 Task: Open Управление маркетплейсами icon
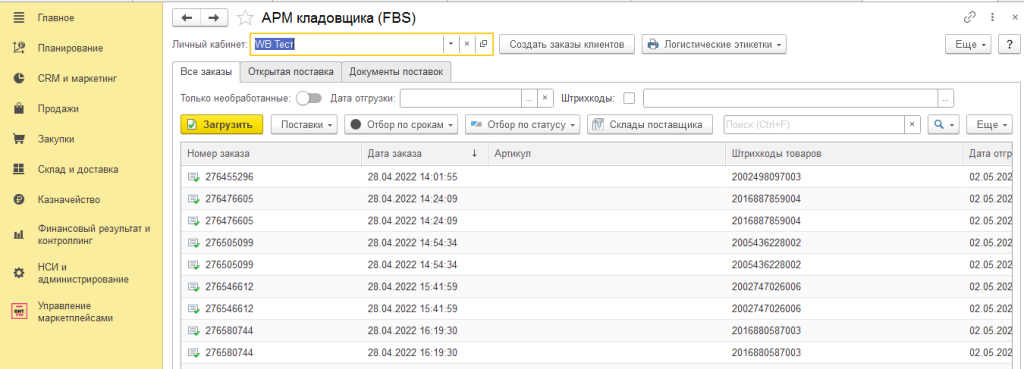[19, 311]
